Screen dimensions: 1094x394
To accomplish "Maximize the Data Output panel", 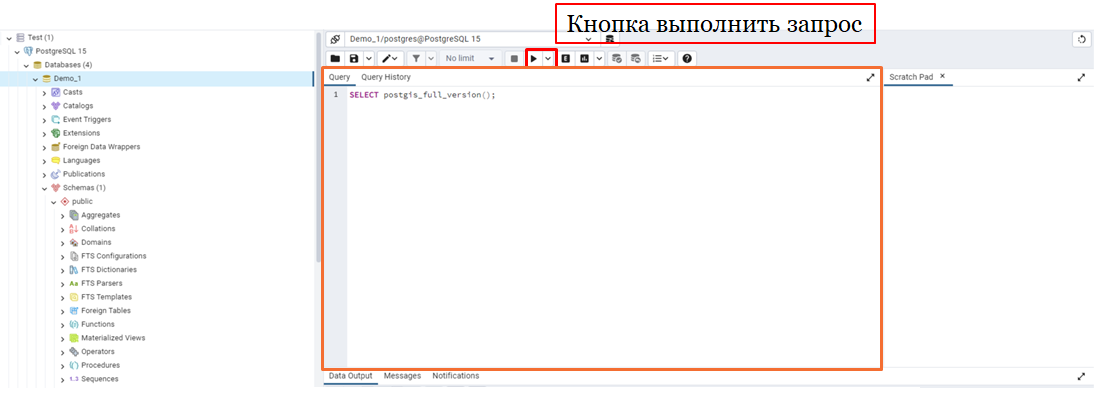I will (x=1081, y=376).
